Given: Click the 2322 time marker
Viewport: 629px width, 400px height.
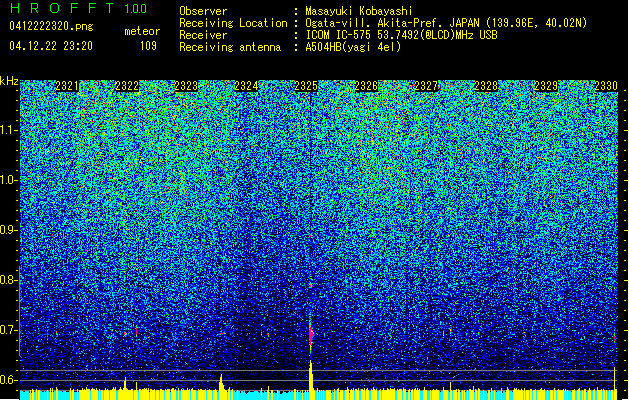Looking at the screenshot, I should click(127, 86).
